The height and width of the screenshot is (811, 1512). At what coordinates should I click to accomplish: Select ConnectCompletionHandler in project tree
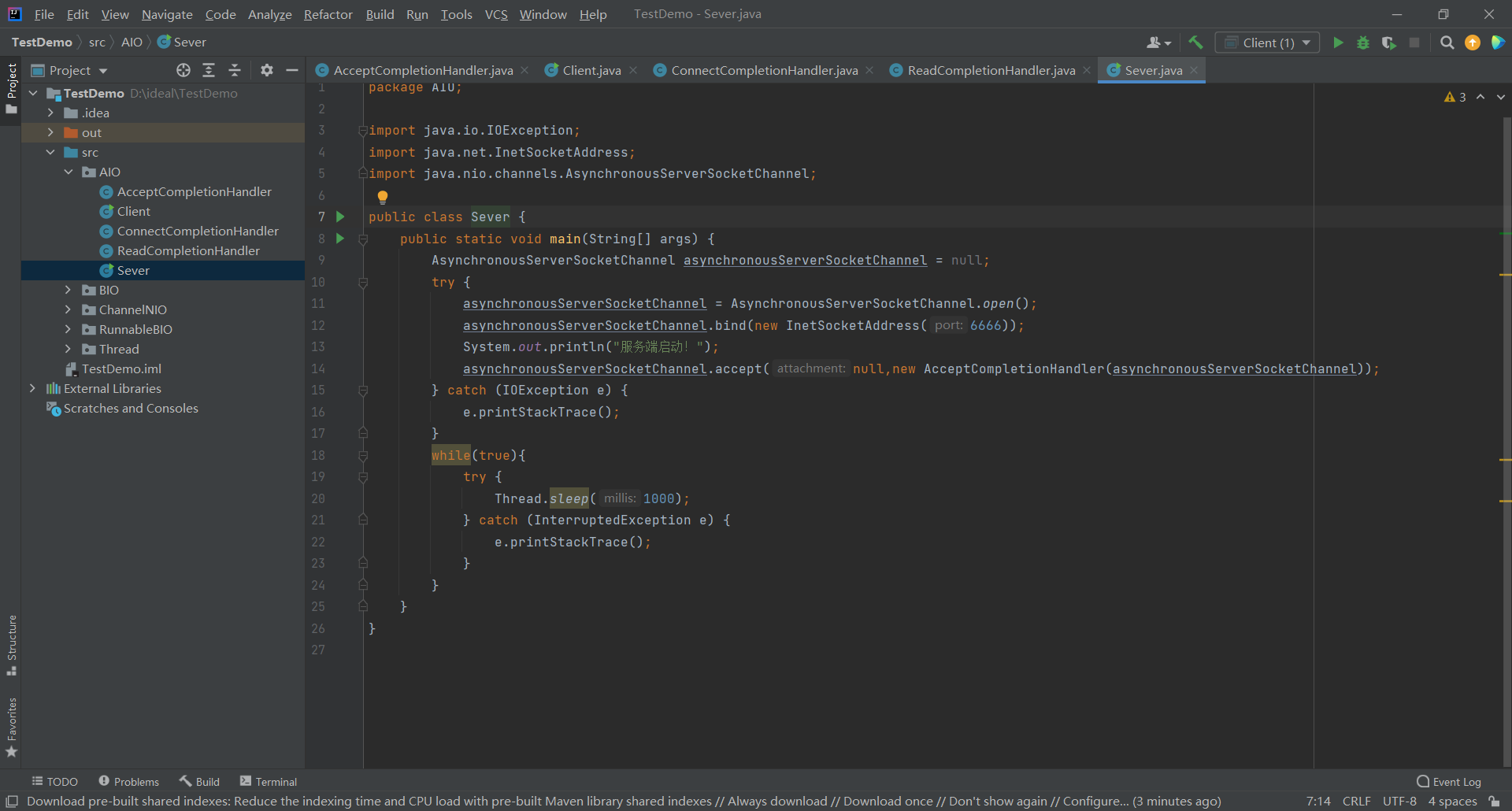(x=198, y=231)
